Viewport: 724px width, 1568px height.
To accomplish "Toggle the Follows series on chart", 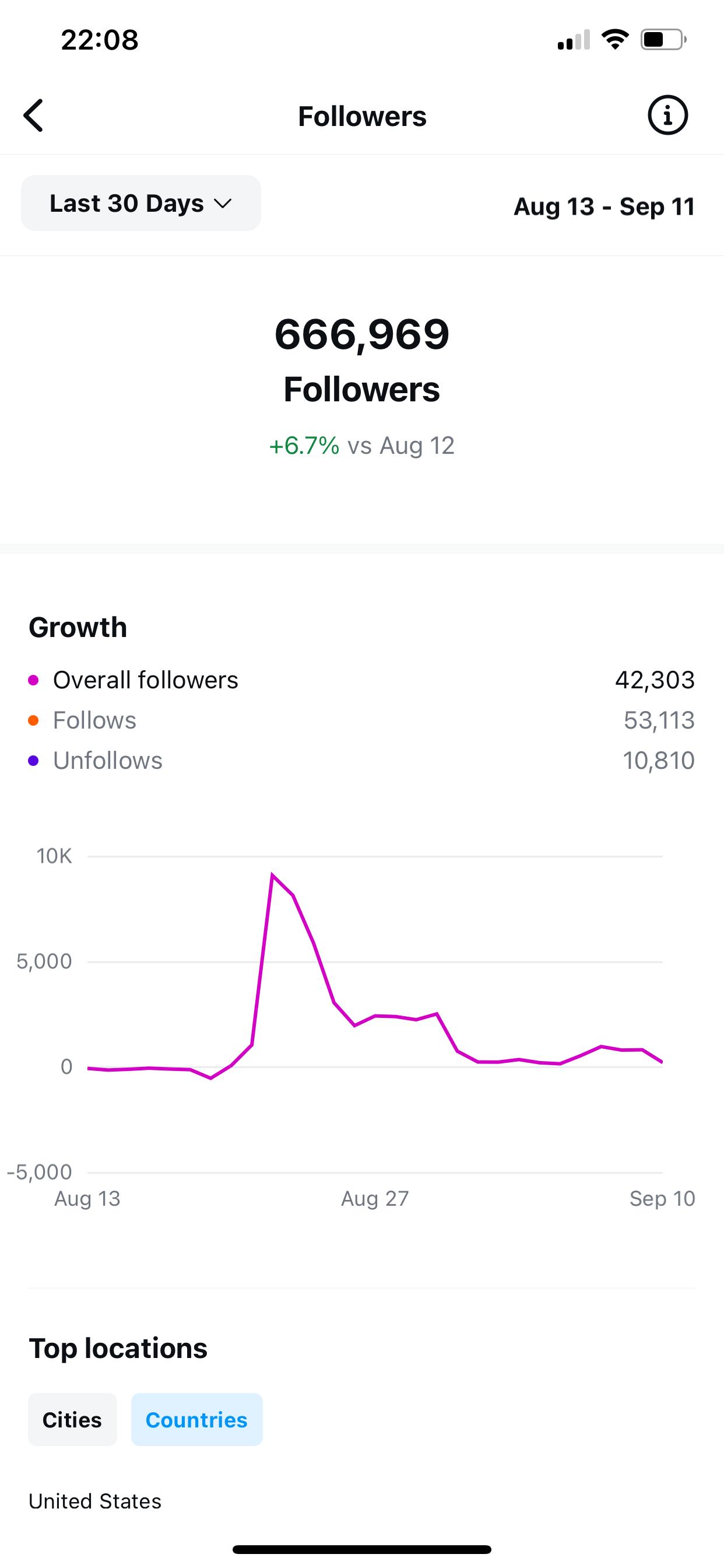I will (x=94, y=720).
